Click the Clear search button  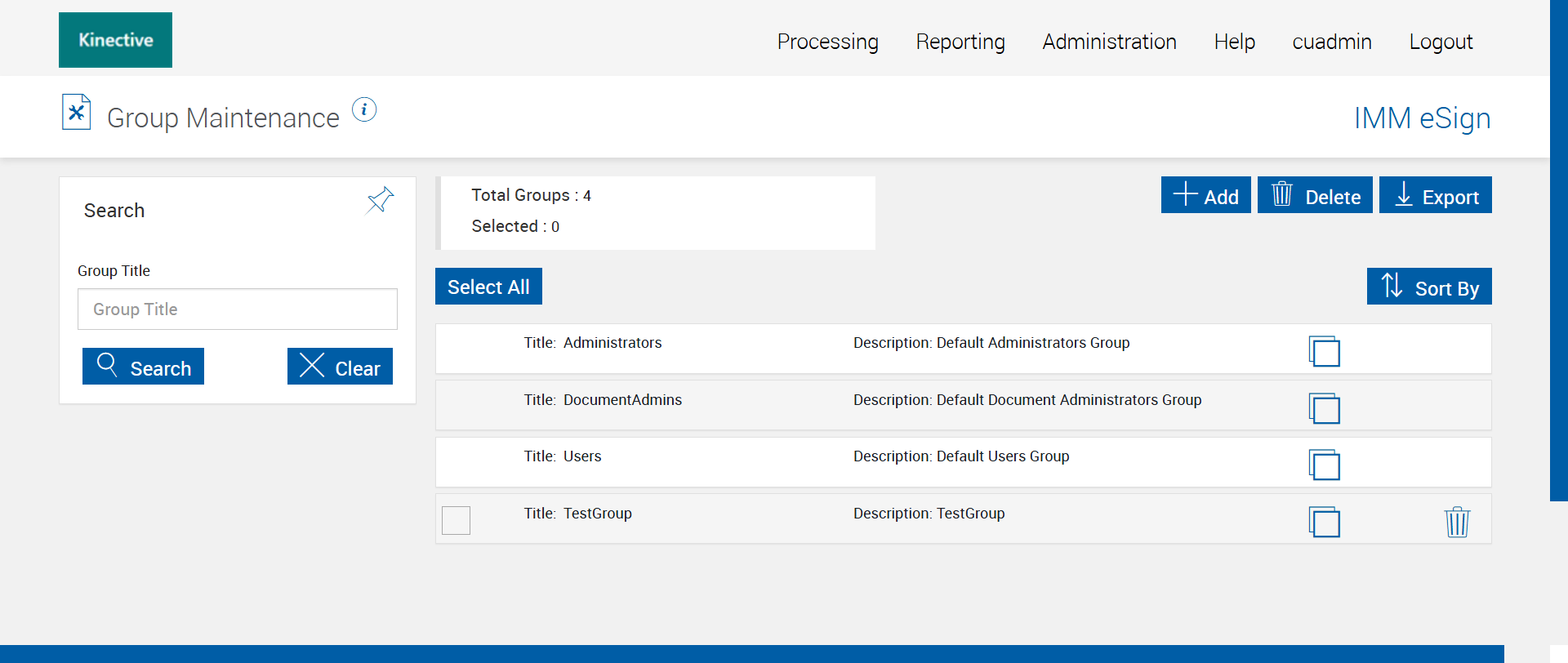coord(340,367)
